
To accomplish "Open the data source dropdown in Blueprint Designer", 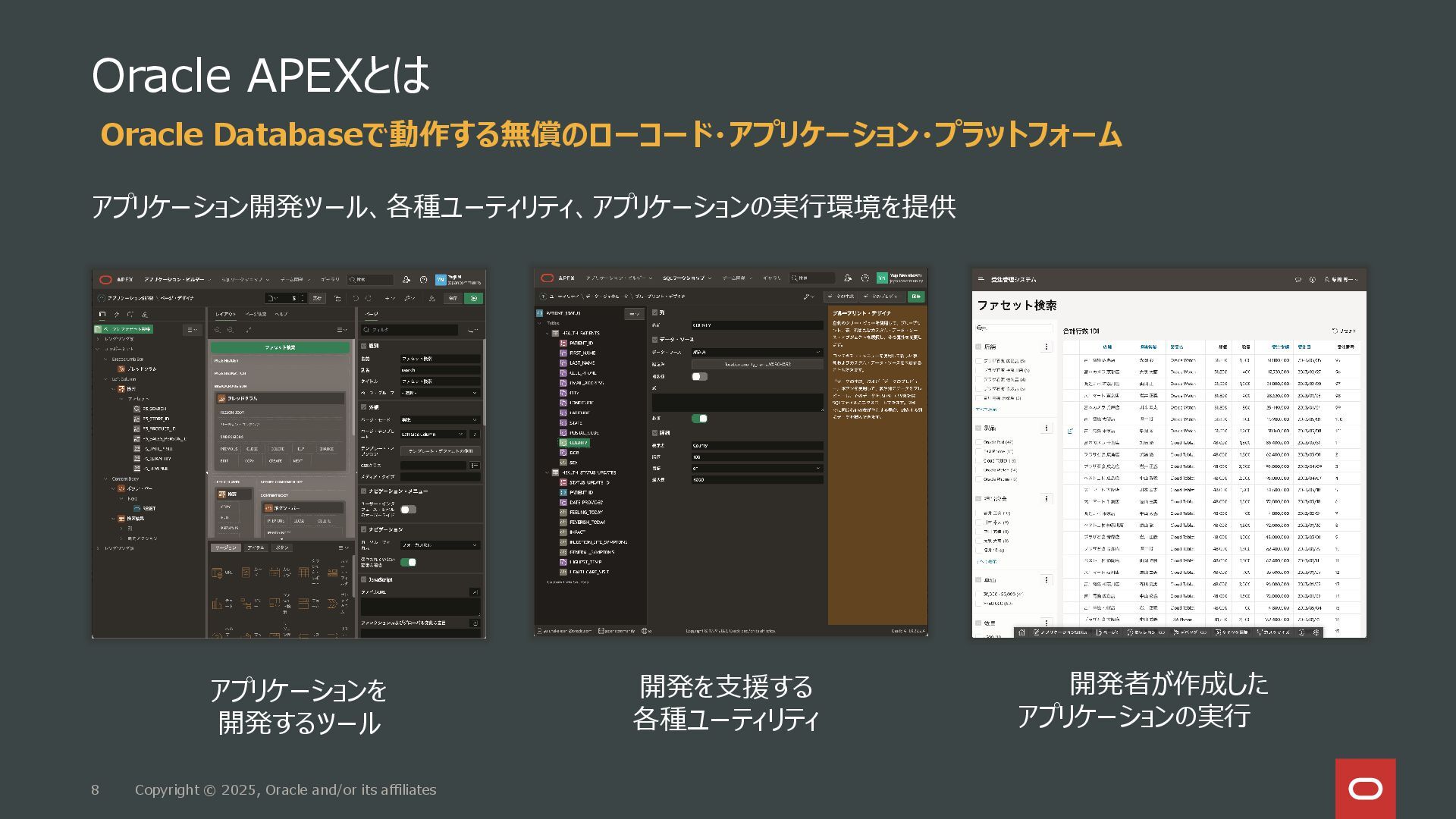I will pos(756,352).
